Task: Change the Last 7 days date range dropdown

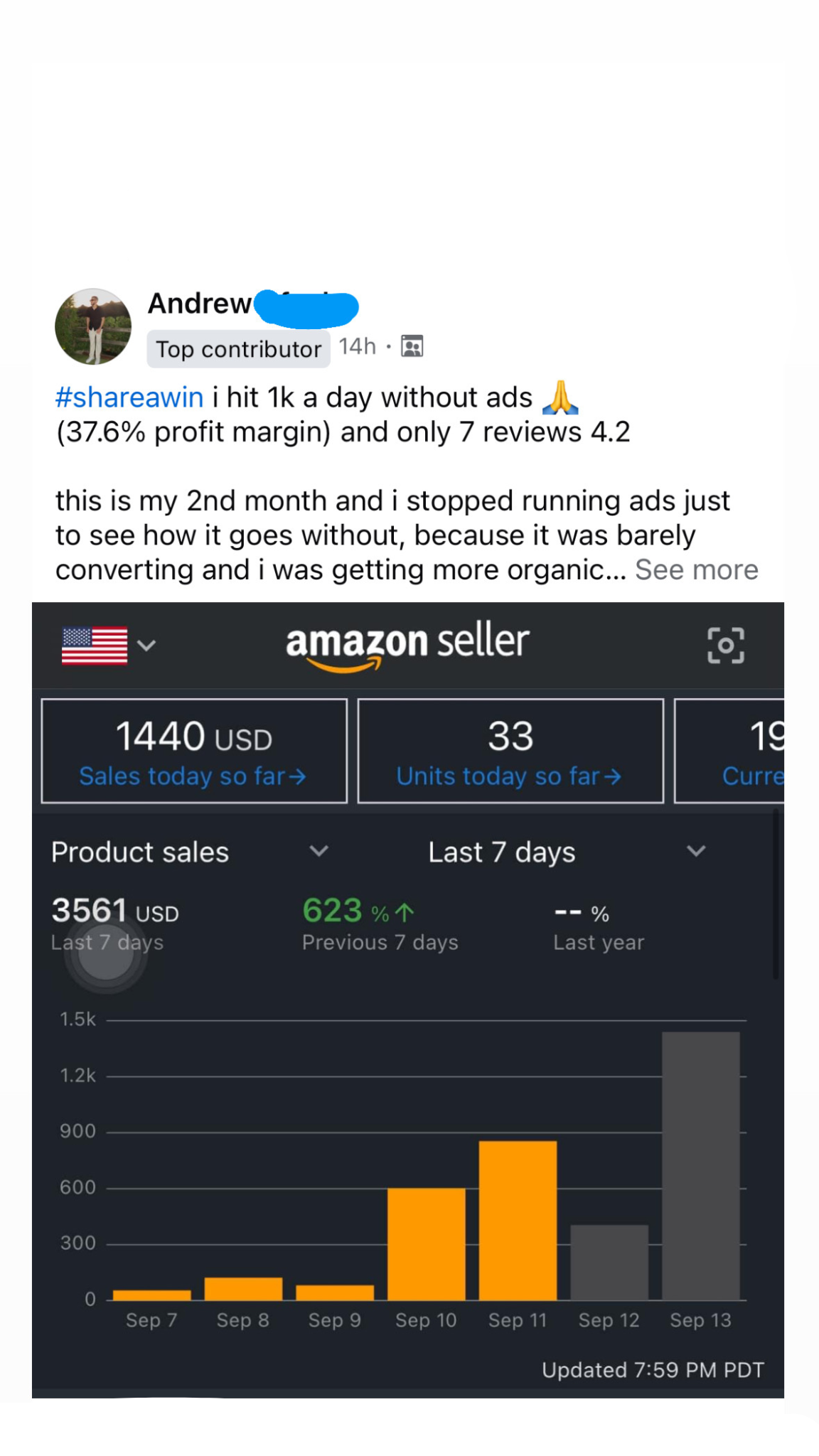Action: click(x=695, y=851)
